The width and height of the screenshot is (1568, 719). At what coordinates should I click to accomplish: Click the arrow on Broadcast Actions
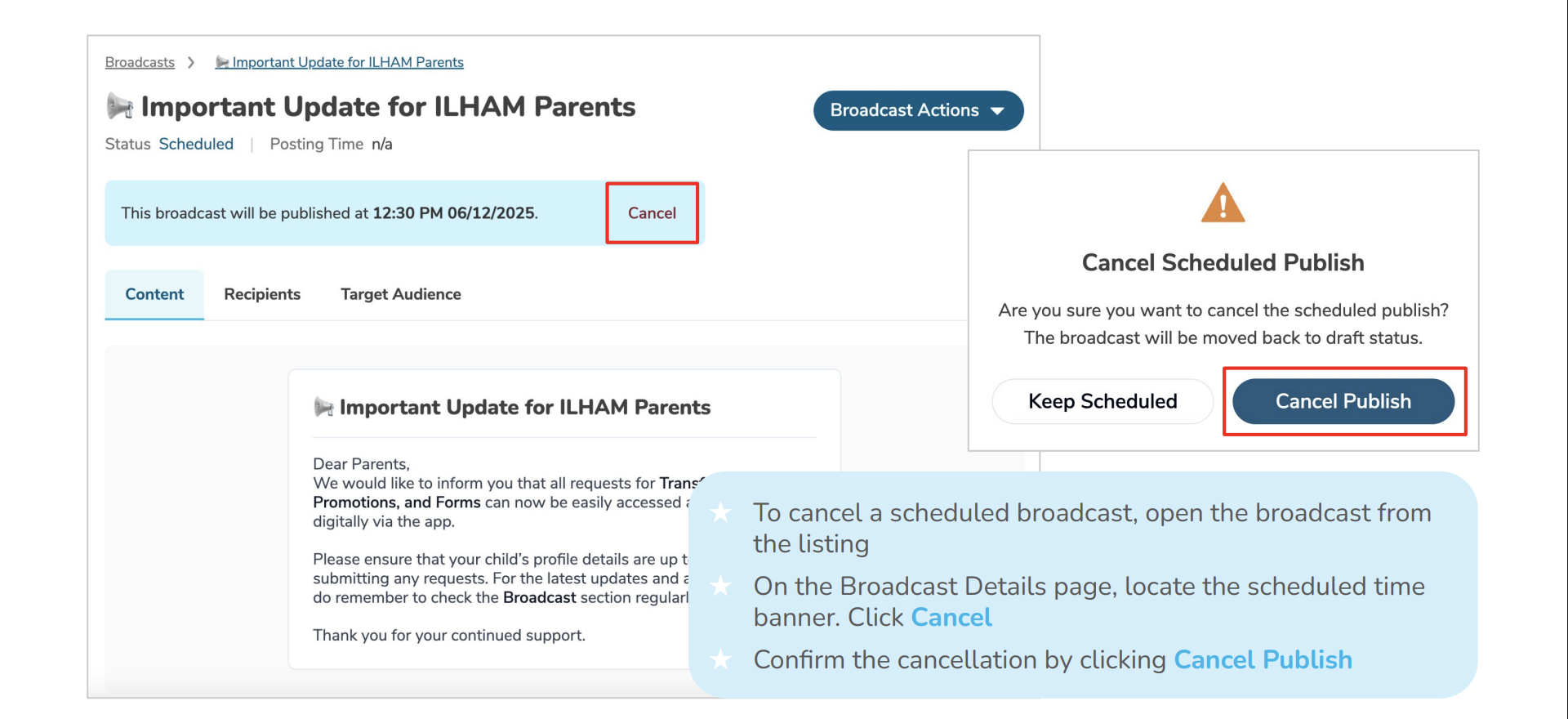pos(997,111)
